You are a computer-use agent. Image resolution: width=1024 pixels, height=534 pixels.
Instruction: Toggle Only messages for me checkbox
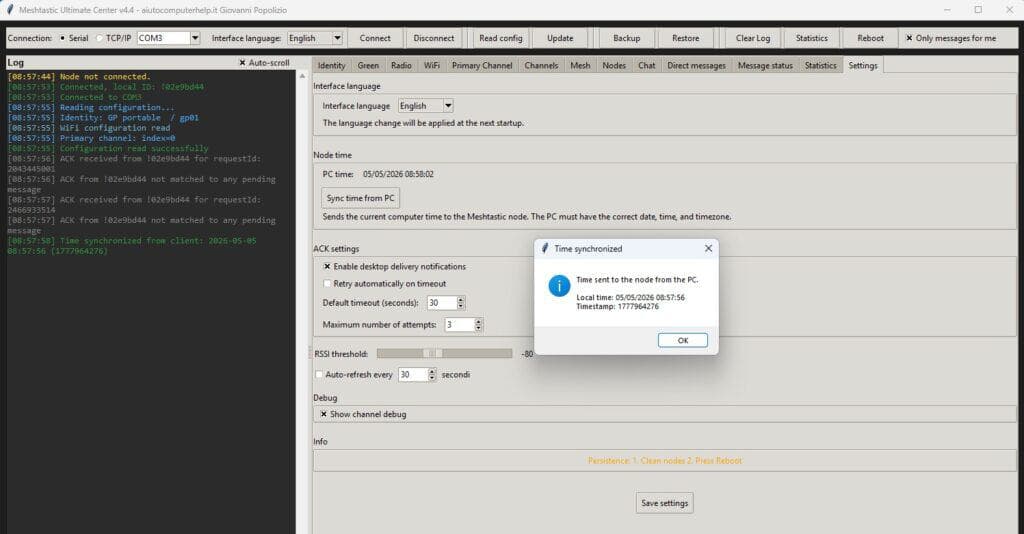908,38
